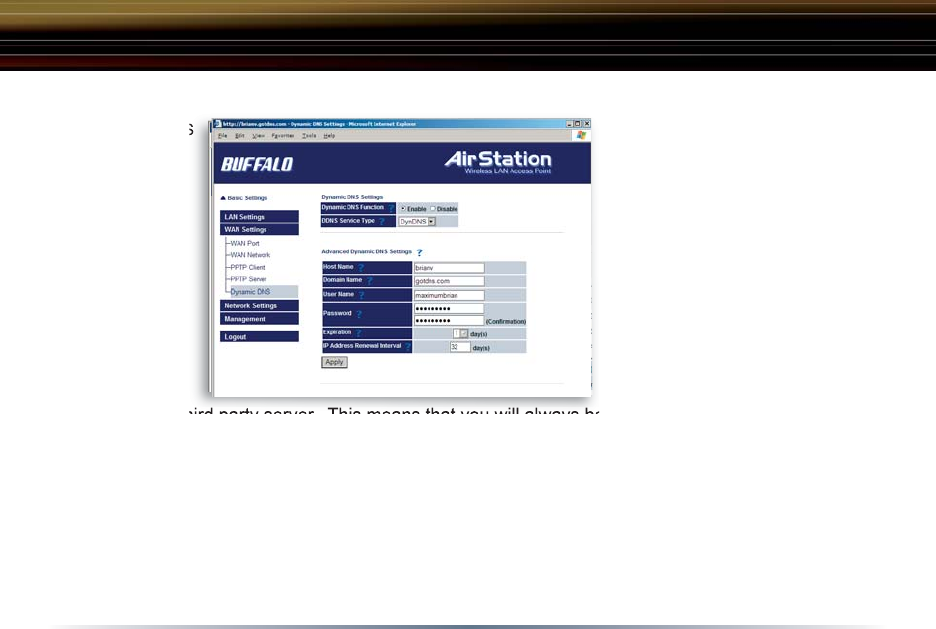Click the User Name input field
The width and height of the screenshot is (936, 629).
coord(449,295)
